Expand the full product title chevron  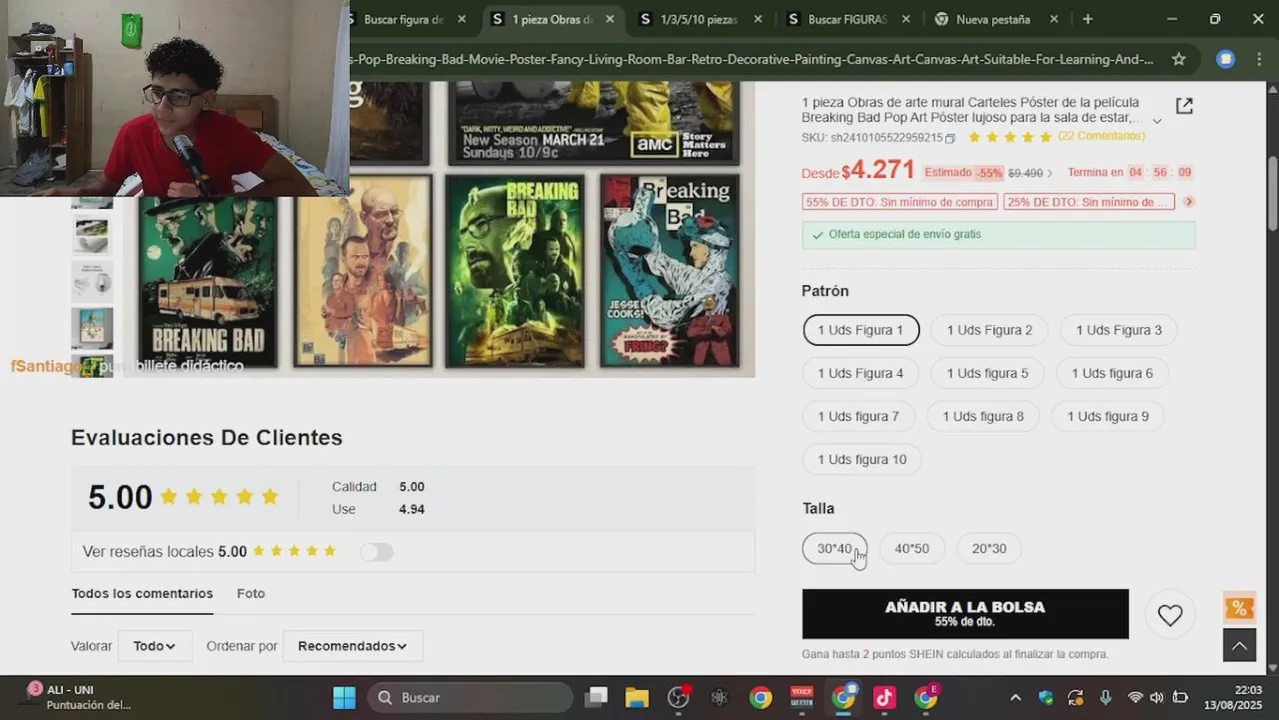click(x=1157, y=121)
